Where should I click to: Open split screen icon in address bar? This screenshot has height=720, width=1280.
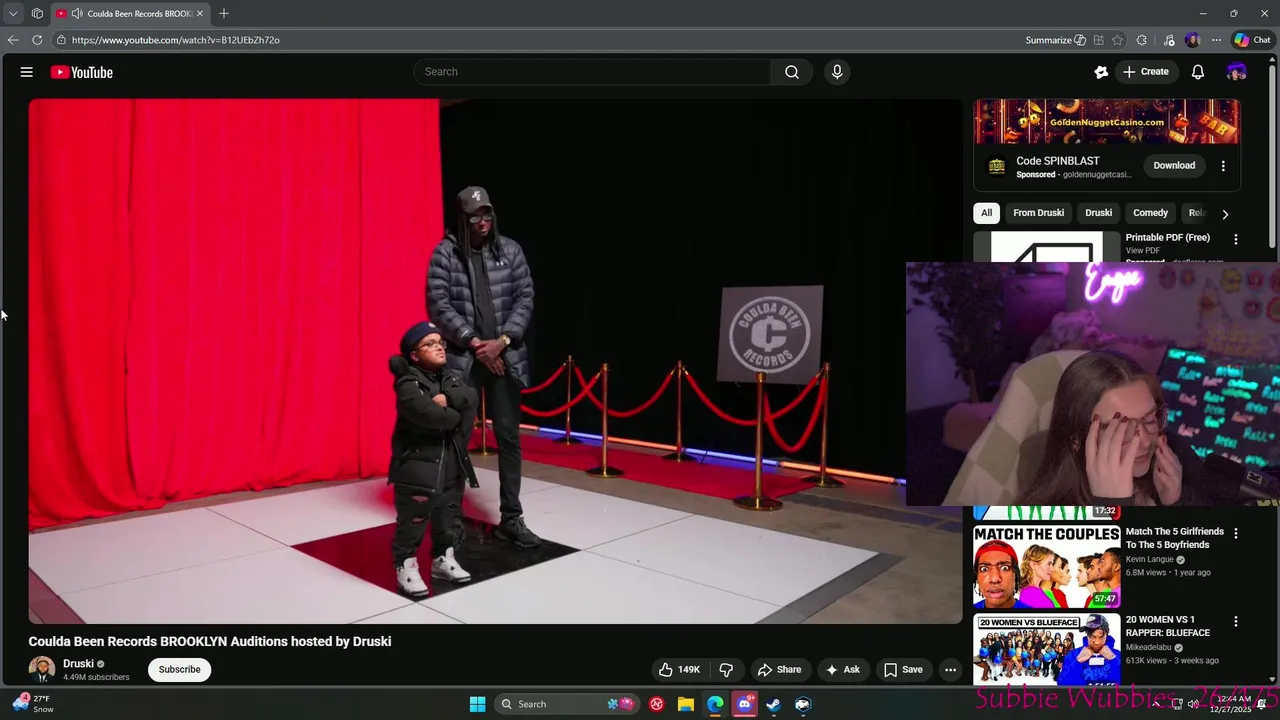[x=1099, y=40]
